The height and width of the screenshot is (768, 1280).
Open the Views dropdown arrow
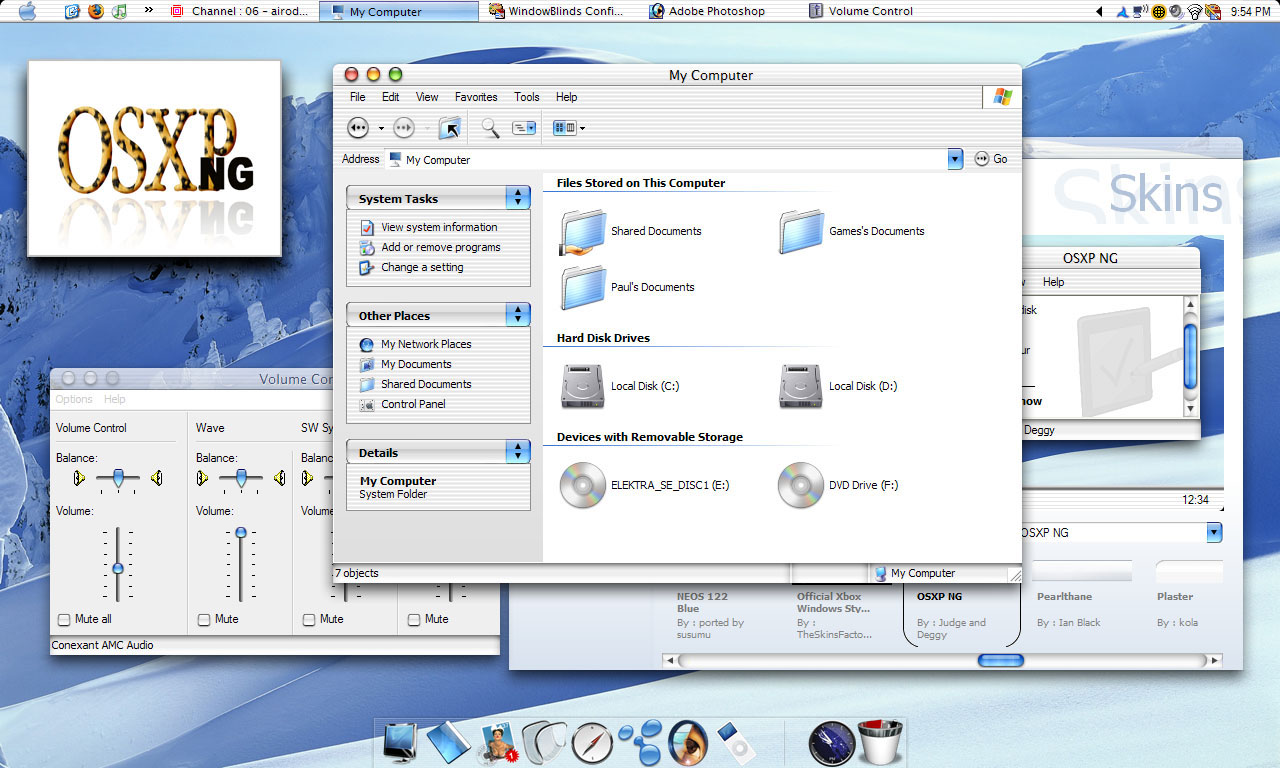(582, 128)
